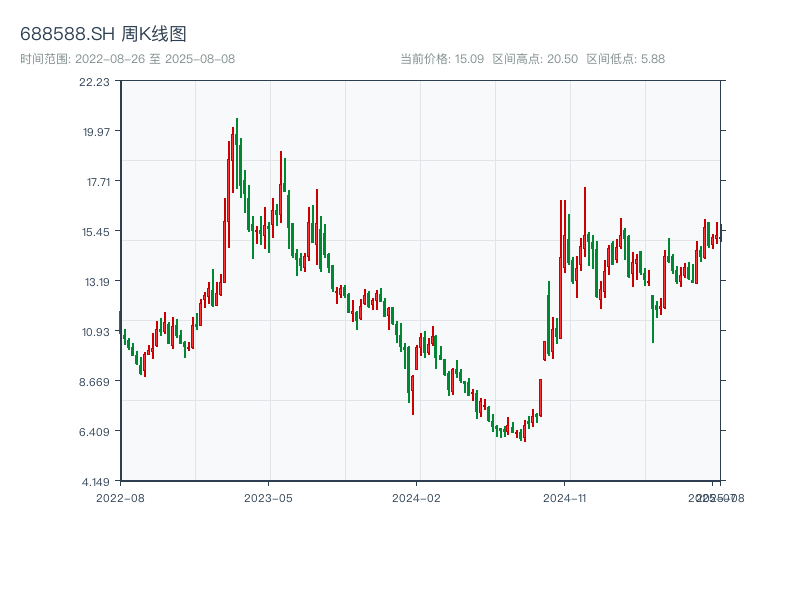Click the current price value 当前价格: 15.09
The height and width of the screenshot is (600, 800).
442,59
